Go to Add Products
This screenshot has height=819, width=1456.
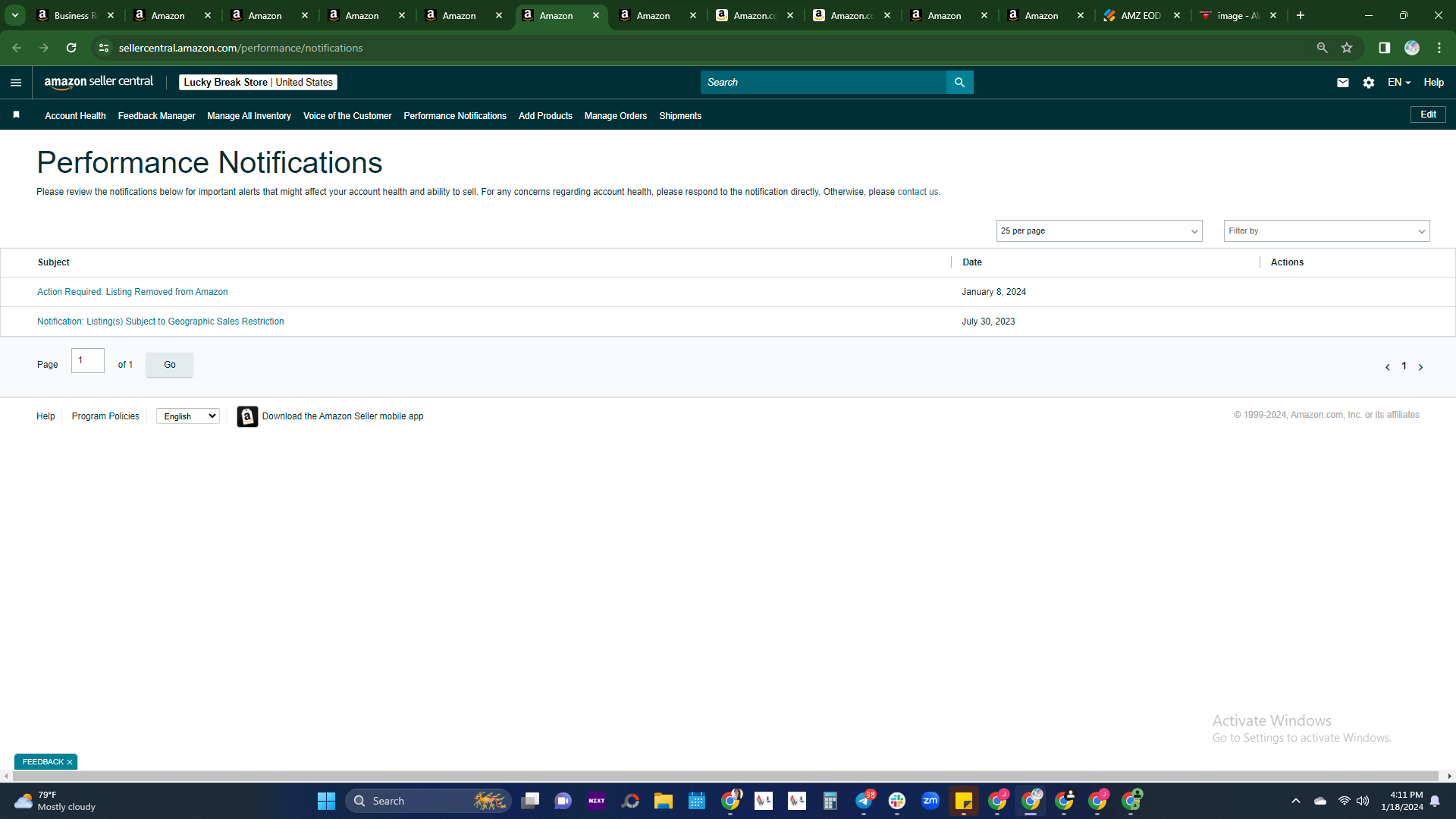pyautogui.click(x=545, y=116)
